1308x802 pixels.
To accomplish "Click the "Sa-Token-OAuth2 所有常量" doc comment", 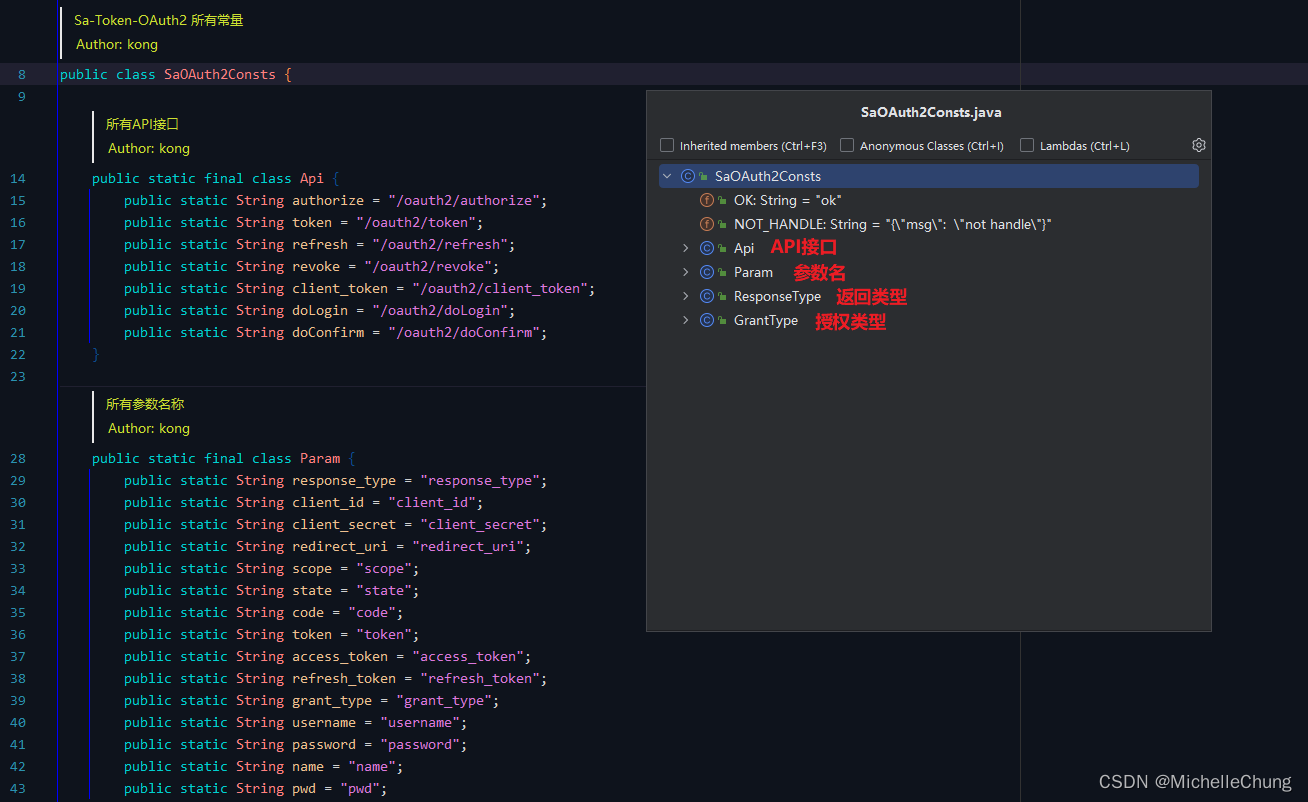I will point(159,20).
